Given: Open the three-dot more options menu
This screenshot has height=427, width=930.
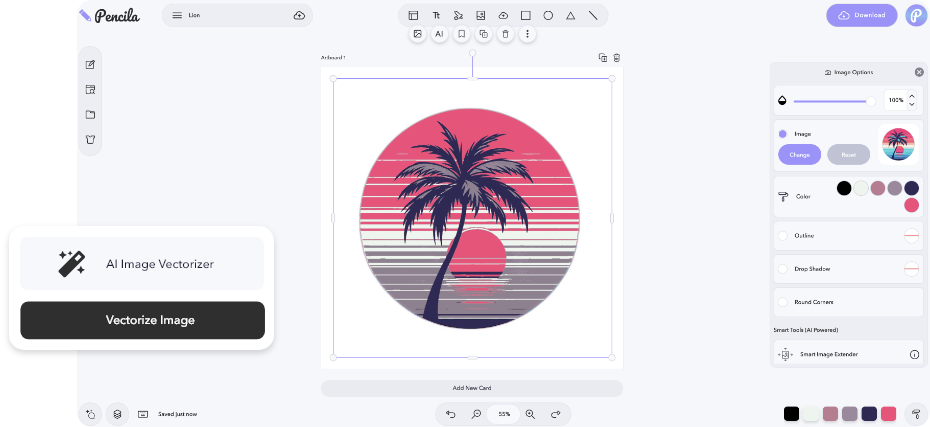Looking at the screenshot, I should [x=528, y=34].
